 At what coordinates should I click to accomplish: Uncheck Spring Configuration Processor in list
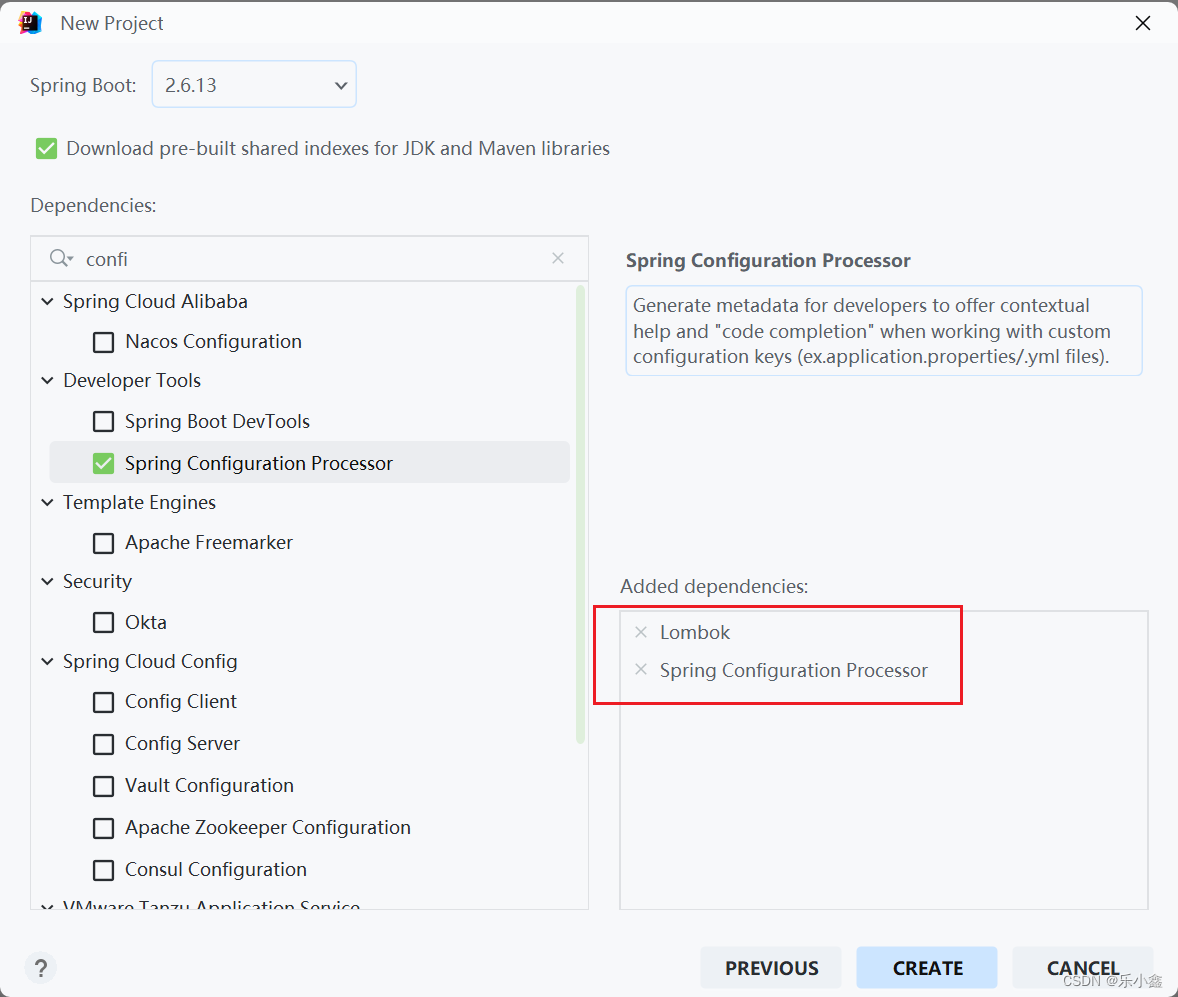click(x=104, y=464)
